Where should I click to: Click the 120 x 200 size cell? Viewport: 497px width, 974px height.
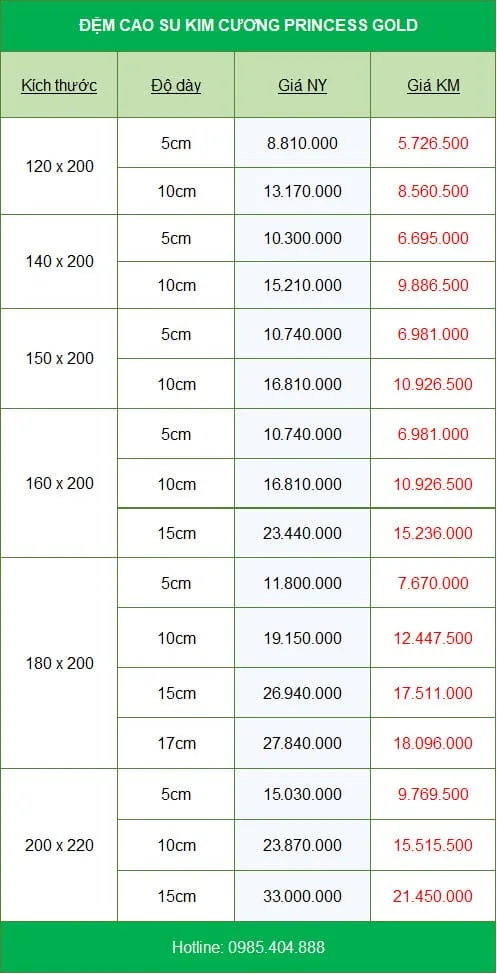click(59, 166)
